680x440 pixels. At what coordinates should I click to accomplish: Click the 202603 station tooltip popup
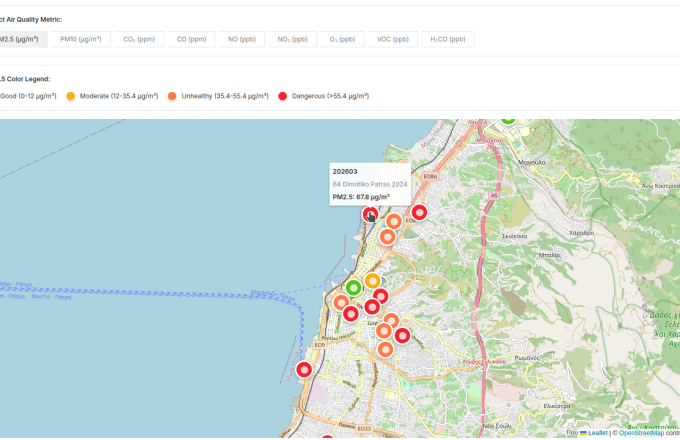[x=370, y=184]
